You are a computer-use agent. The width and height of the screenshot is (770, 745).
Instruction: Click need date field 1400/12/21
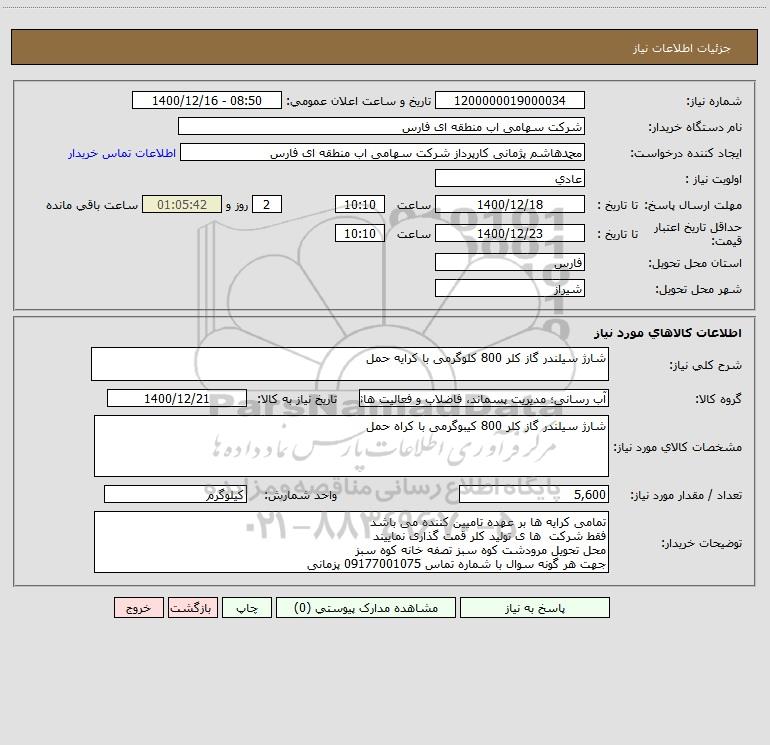coord(177,398)
